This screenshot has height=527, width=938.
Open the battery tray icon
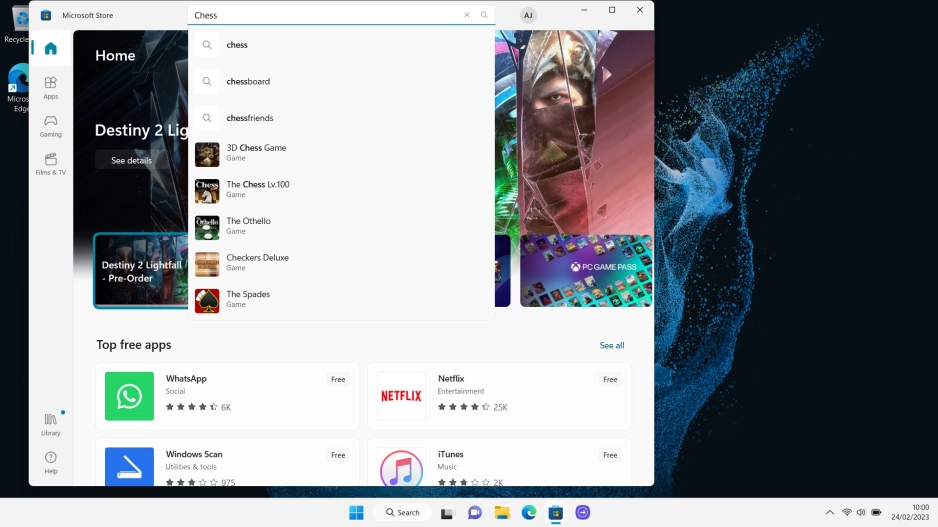coord(876,513)
